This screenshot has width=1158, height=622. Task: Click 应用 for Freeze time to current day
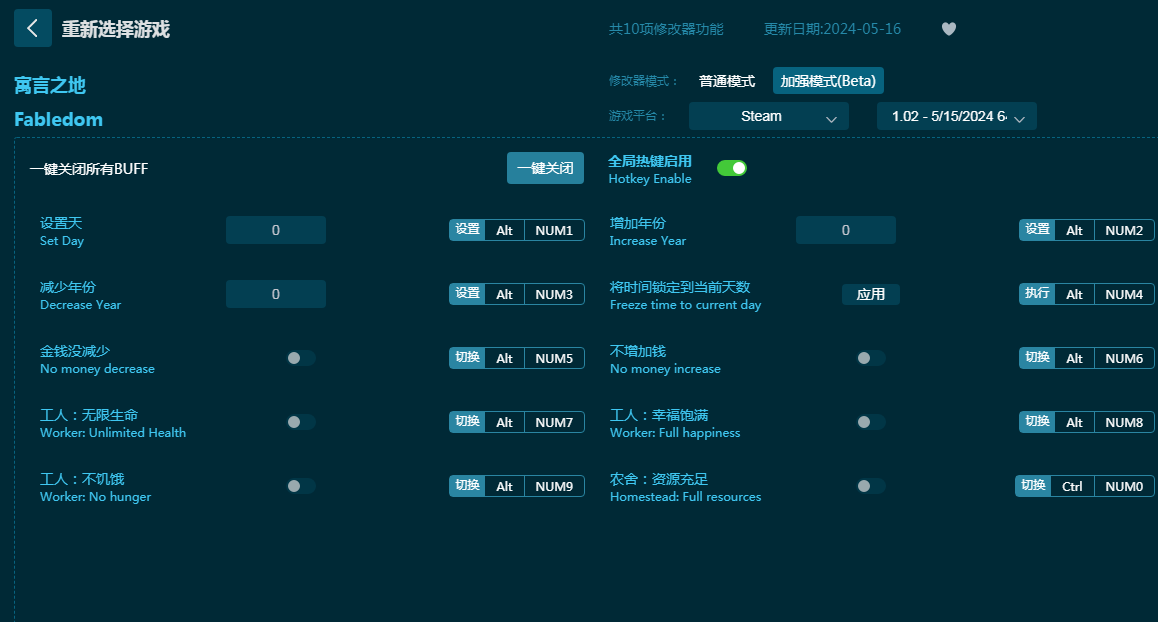pyautogui.click(x=871, y=294)
